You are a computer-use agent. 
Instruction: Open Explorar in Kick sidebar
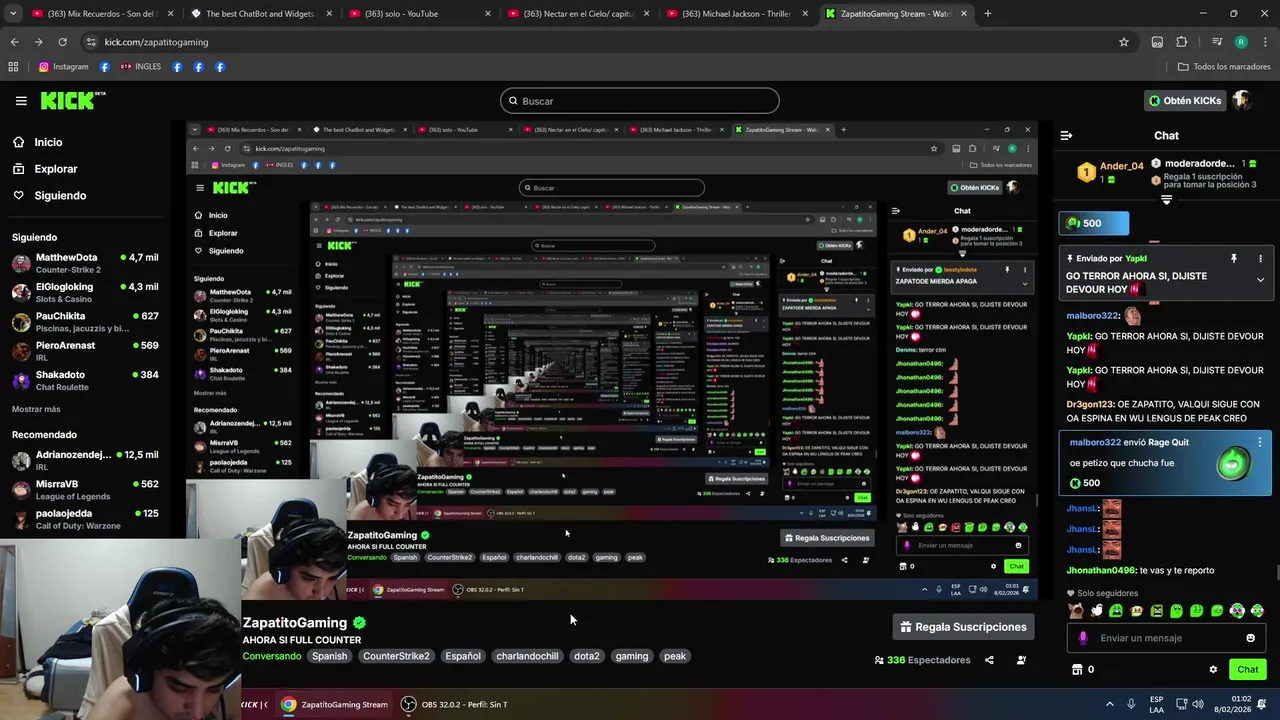coord(45,169)
